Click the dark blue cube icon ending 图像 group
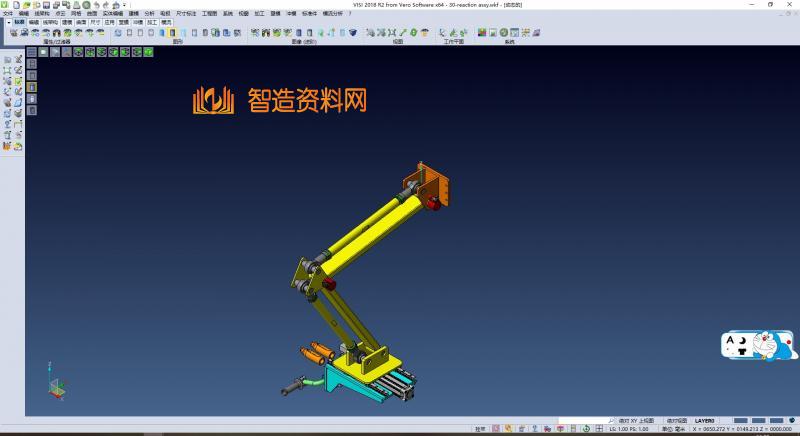The image size is (800, 436). click(353, 33)
